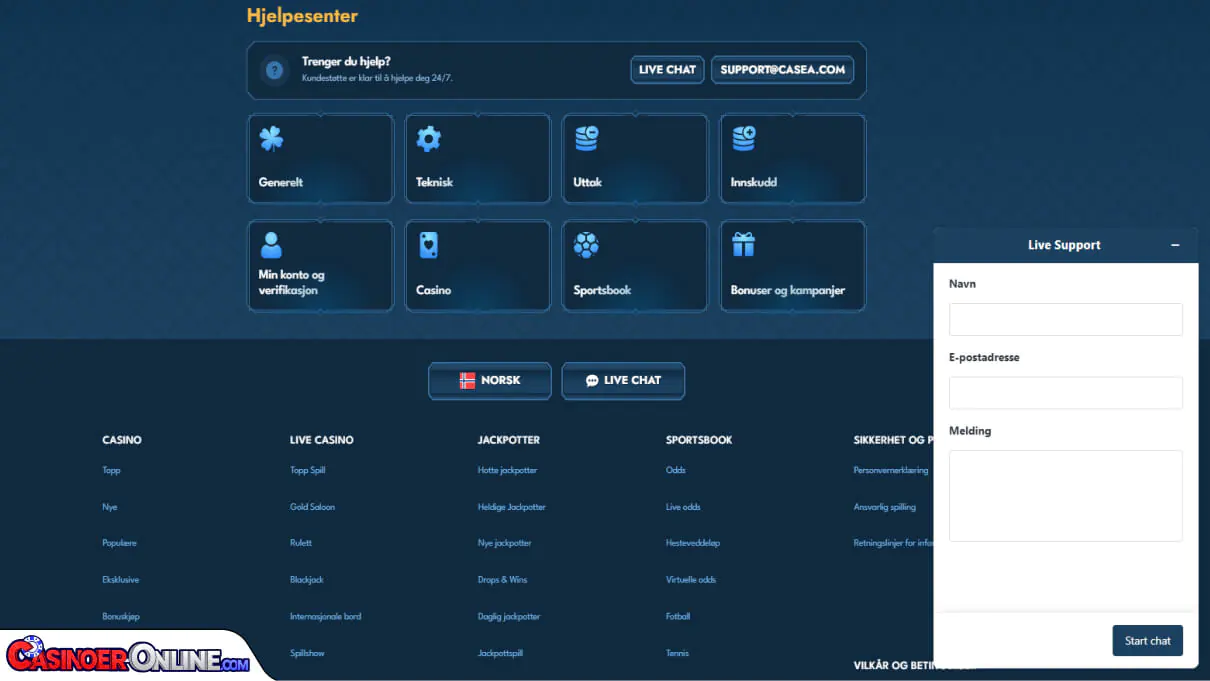1210x681 pixels.
Task: Open the Generelt help category with clover icon
Action: pos(320,158)
